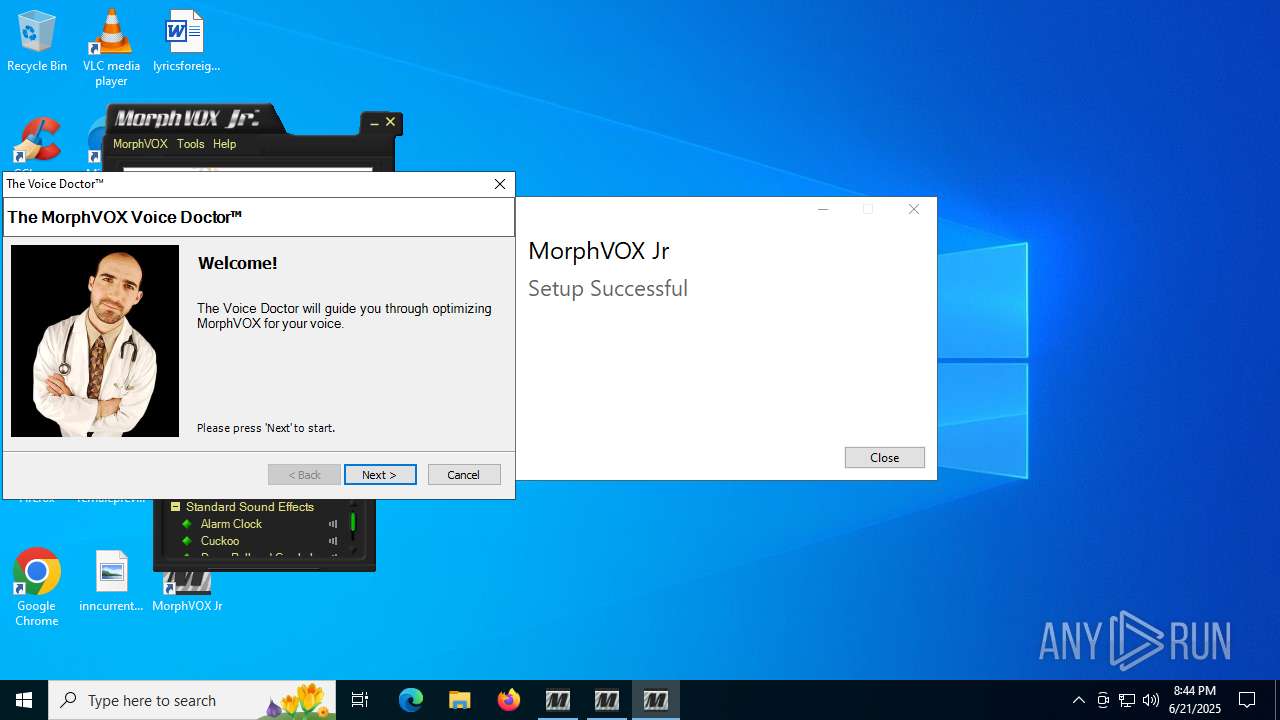Click the Windows Start button

pyautogui.click(x=24, y=700)
